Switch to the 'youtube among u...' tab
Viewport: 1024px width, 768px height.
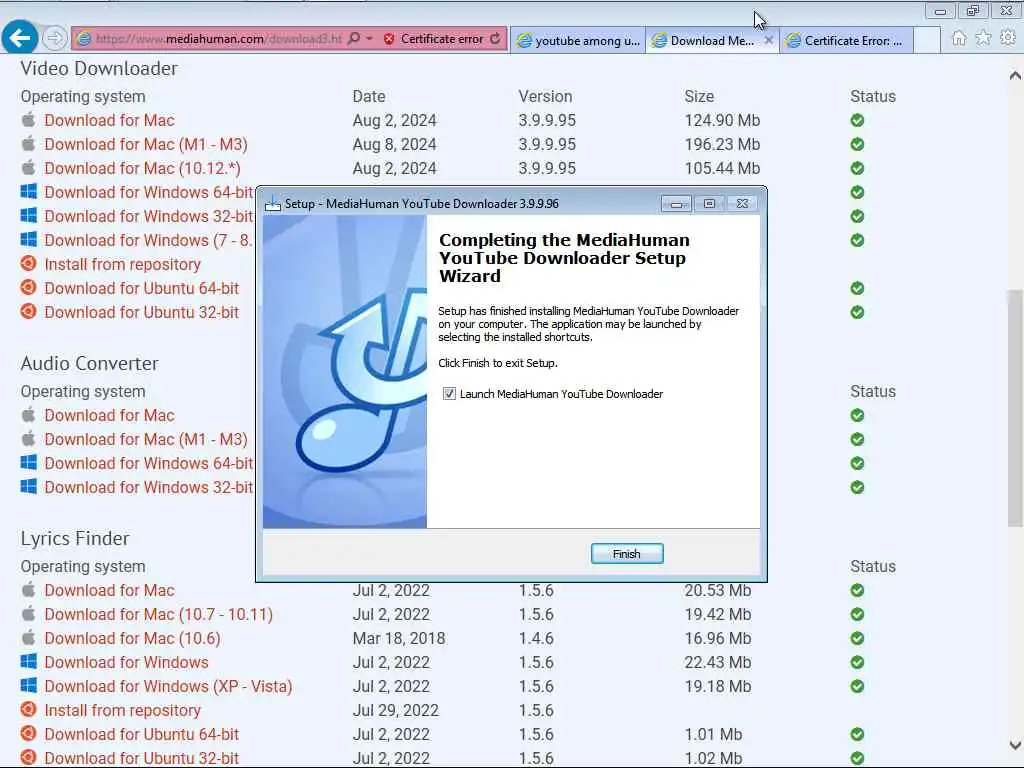579,40
